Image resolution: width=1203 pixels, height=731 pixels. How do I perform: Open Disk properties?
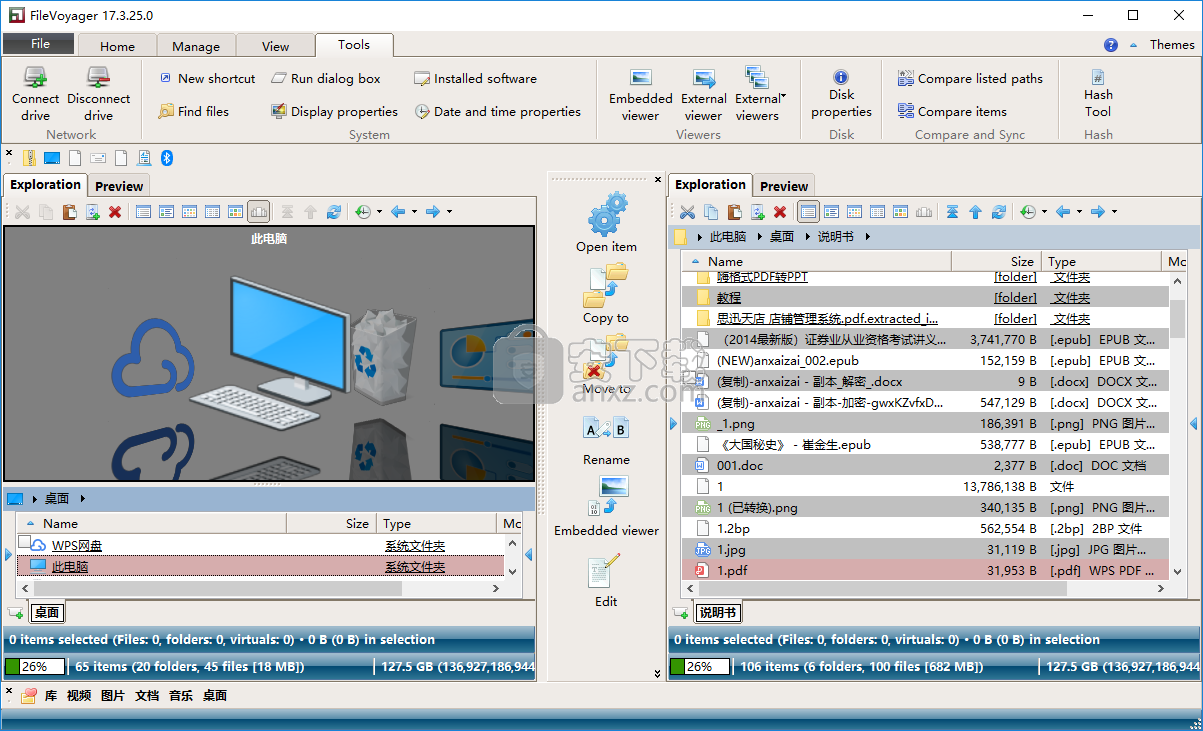point(841,94)
